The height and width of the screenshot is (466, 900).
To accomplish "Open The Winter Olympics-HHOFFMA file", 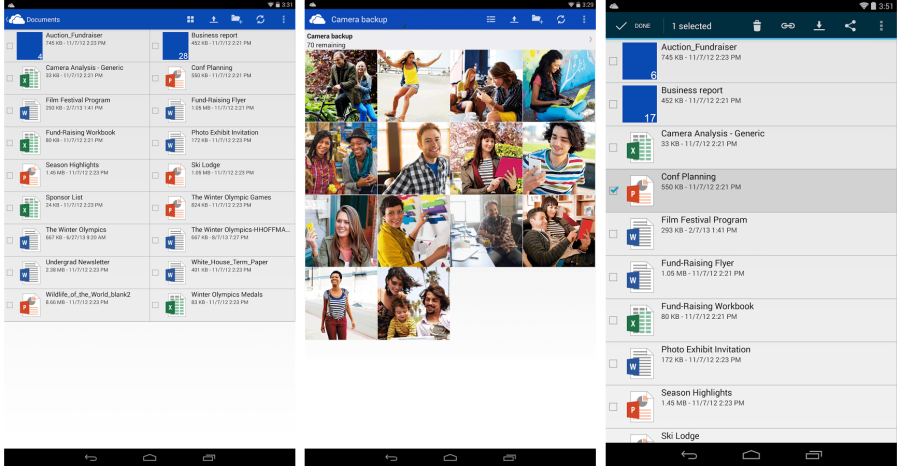I will (223, 240).
